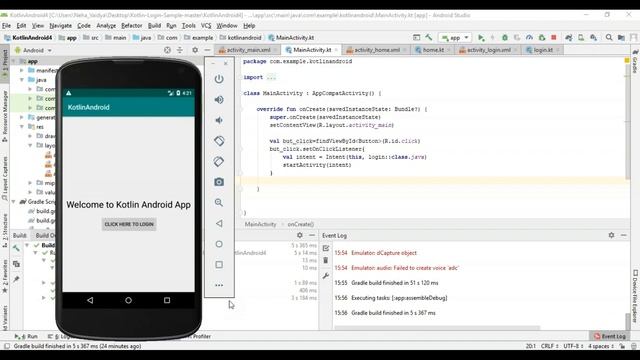Take emulator screenshot with camera icon
The image size is (640, 360).
[x=219, y=182]
